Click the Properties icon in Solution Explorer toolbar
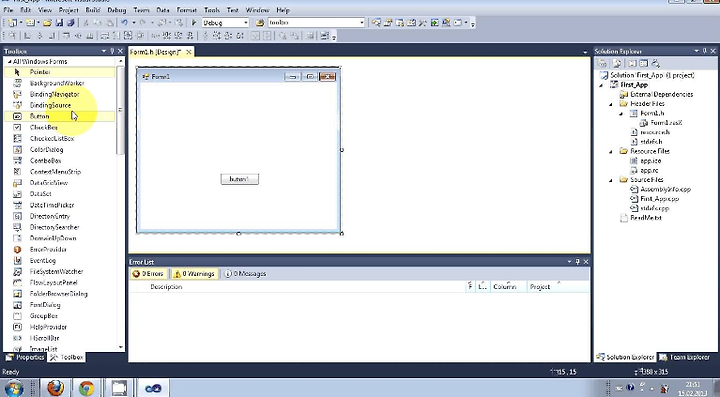The height and width of the screenshot is (397, 720). click(x=602, y=63)
